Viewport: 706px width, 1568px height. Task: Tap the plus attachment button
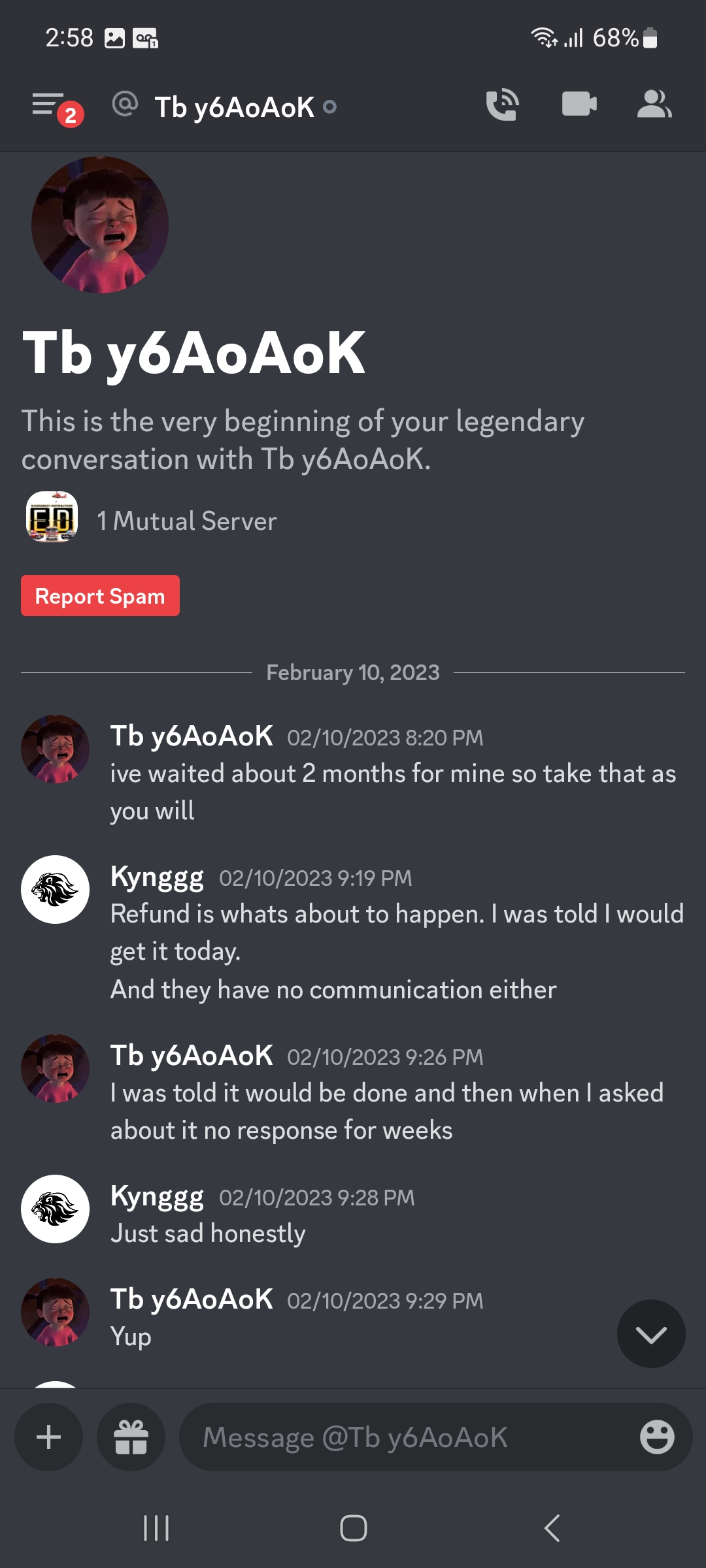coord(49,1437)
